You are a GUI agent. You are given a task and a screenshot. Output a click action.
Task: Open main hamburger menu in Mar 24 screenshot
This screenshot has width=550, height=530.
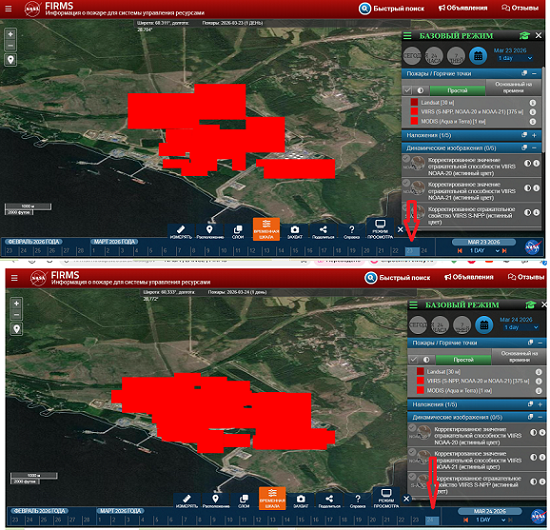pos(14,278)
